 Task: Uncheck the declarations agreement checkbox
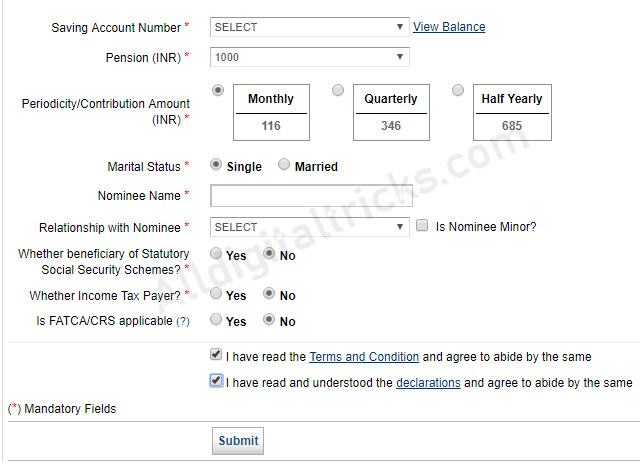click(x=216, y=381)
